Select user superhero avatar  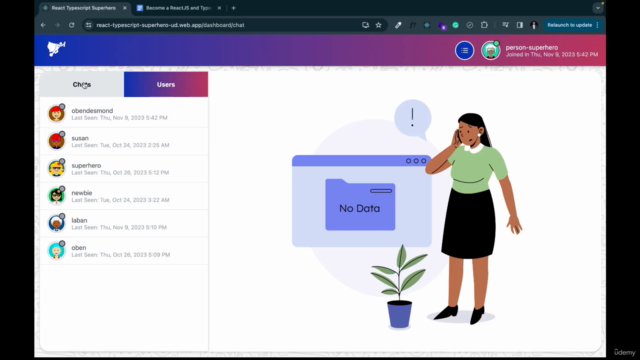(x=56, y=168)
